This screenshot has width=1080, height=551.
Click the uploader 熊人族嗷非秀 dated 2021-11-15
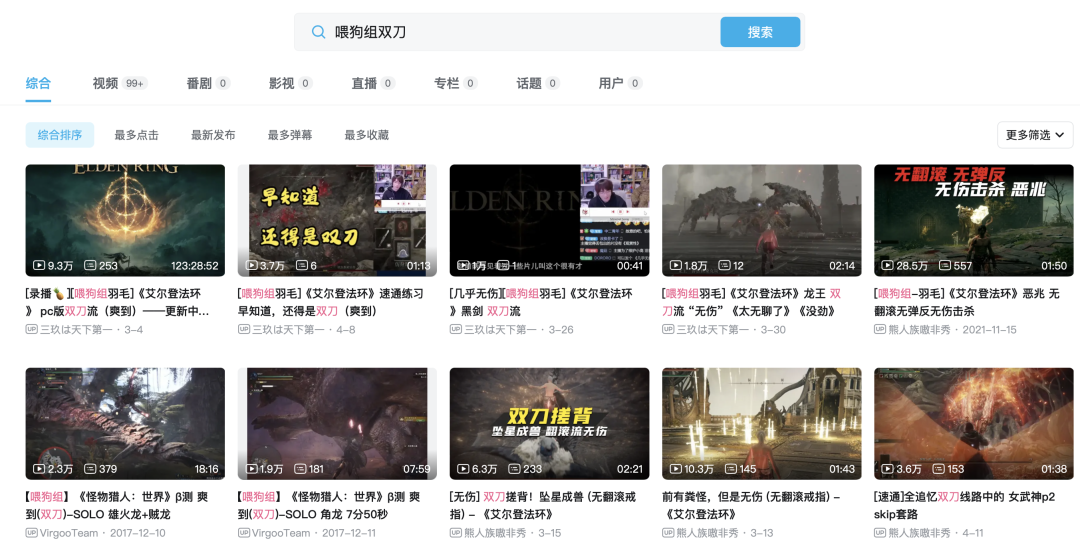(x=920, y=329)
